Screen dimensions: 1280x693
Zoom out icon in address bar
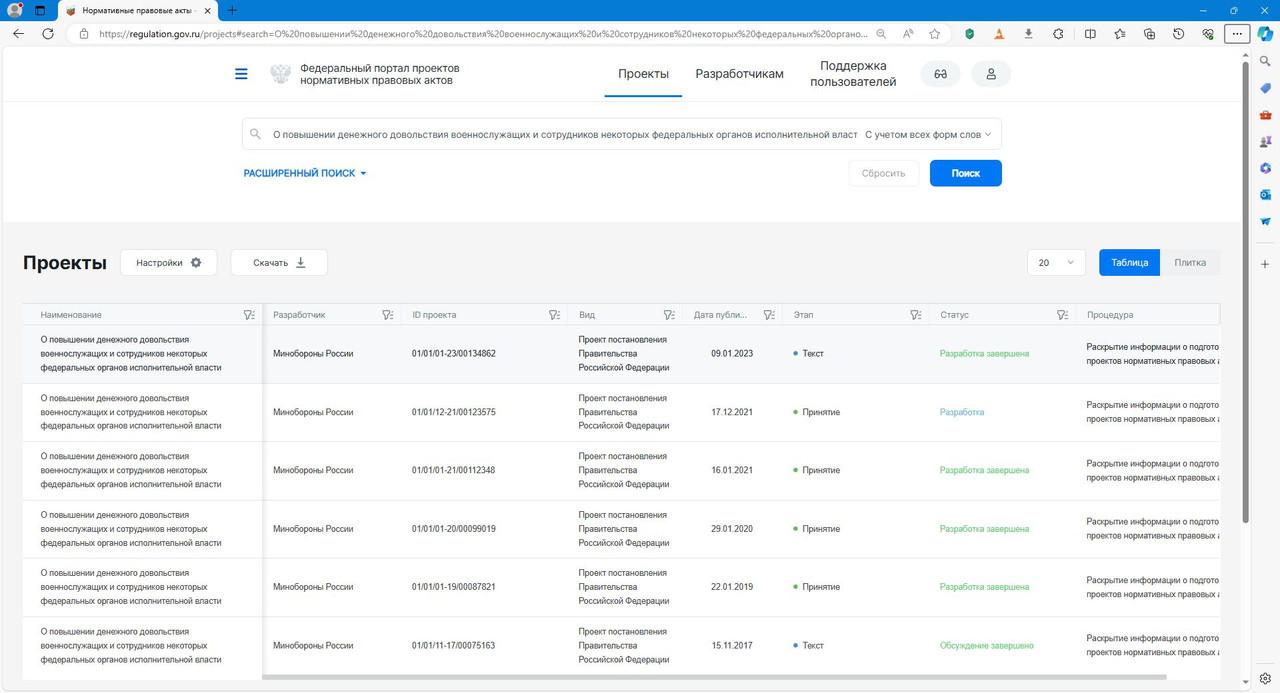tap(881, 33)
